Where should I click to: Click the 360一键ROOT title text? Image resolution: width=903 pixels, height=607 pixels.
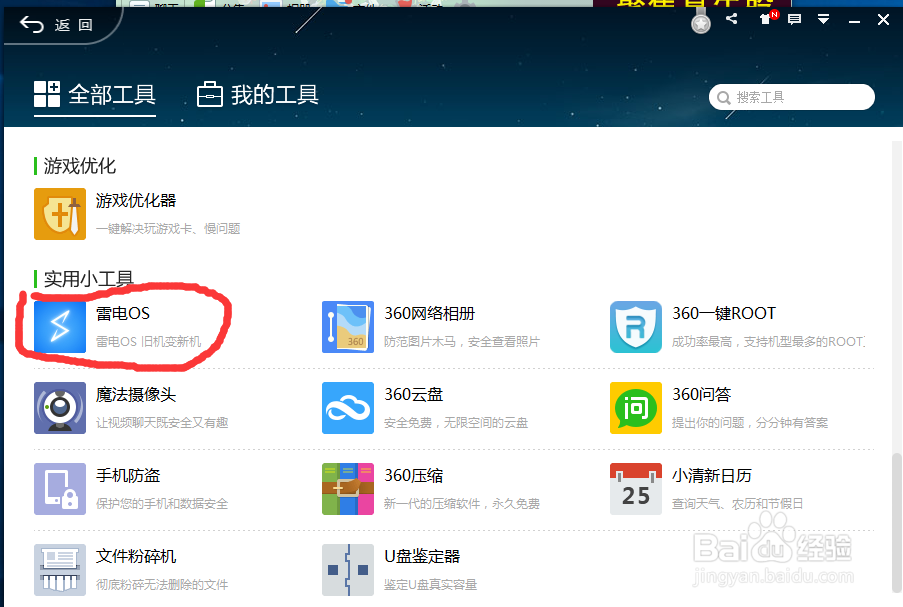tap(724, 313)
